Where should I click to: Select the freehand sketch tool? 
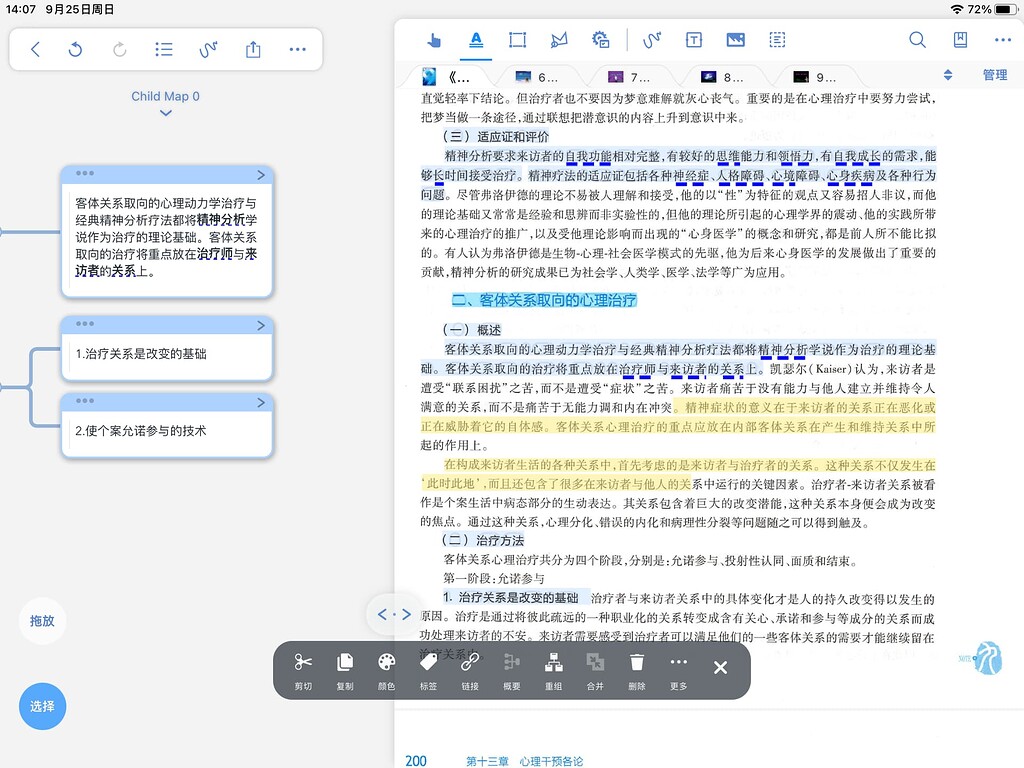pyautogui.click(x=651, y=40)
